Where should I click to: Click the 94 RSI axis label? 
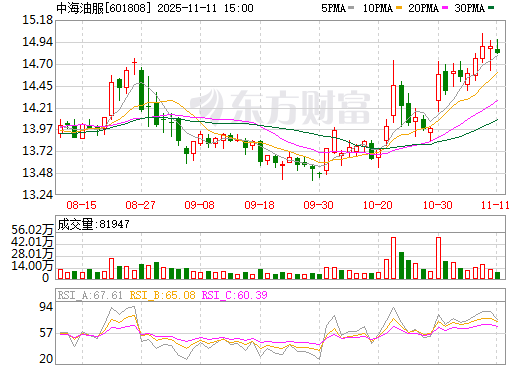coord(46,307)
